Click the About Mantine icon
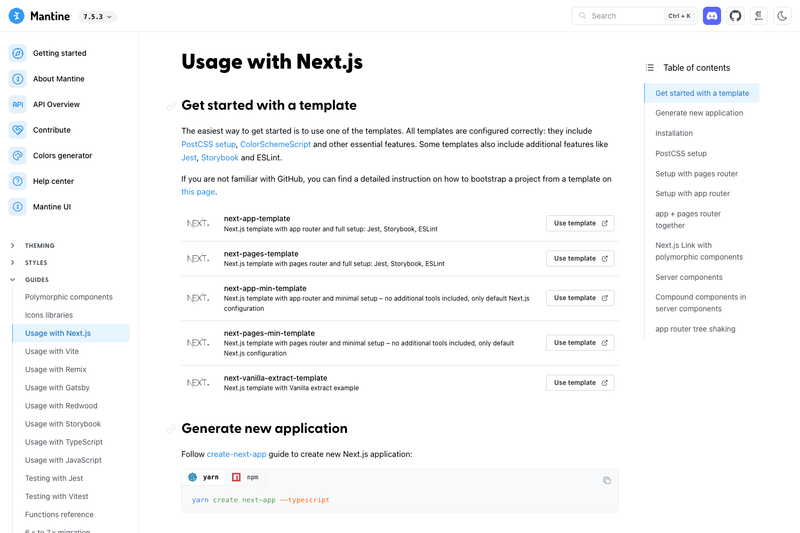The width and height of the screenshot is (800, 533). [18, 79]
